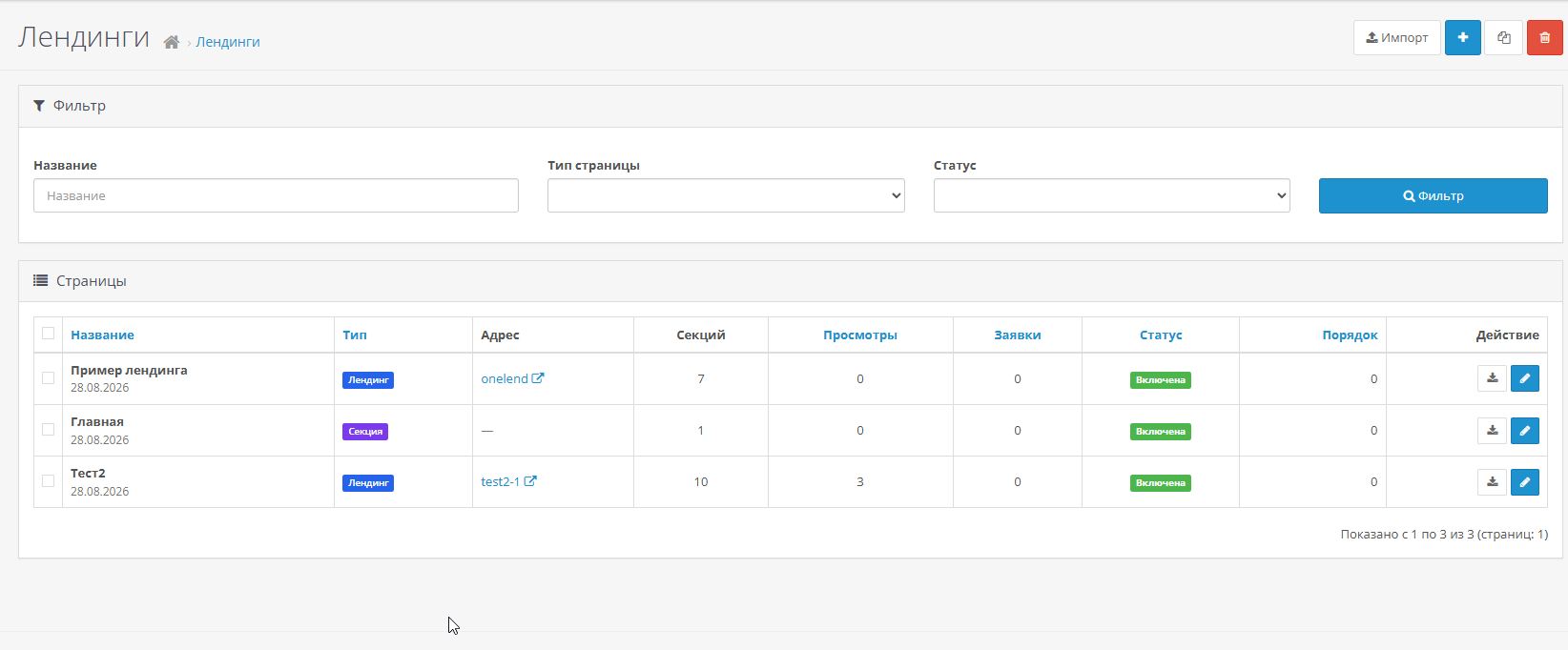Edit the Тест2 page
Image resolution: width=1568 pixels, height=650 pixels.
click(1525, 481)
